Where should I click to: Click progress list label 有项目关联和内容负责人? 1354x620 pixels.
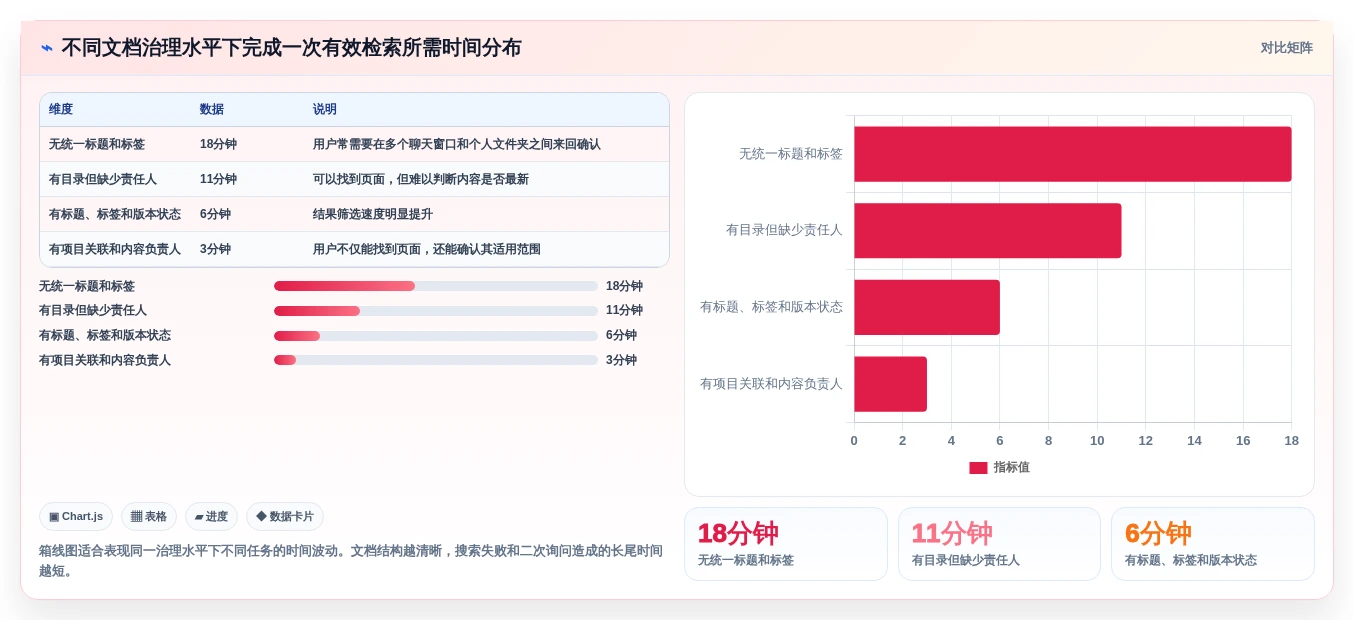[x=105, y=361]
